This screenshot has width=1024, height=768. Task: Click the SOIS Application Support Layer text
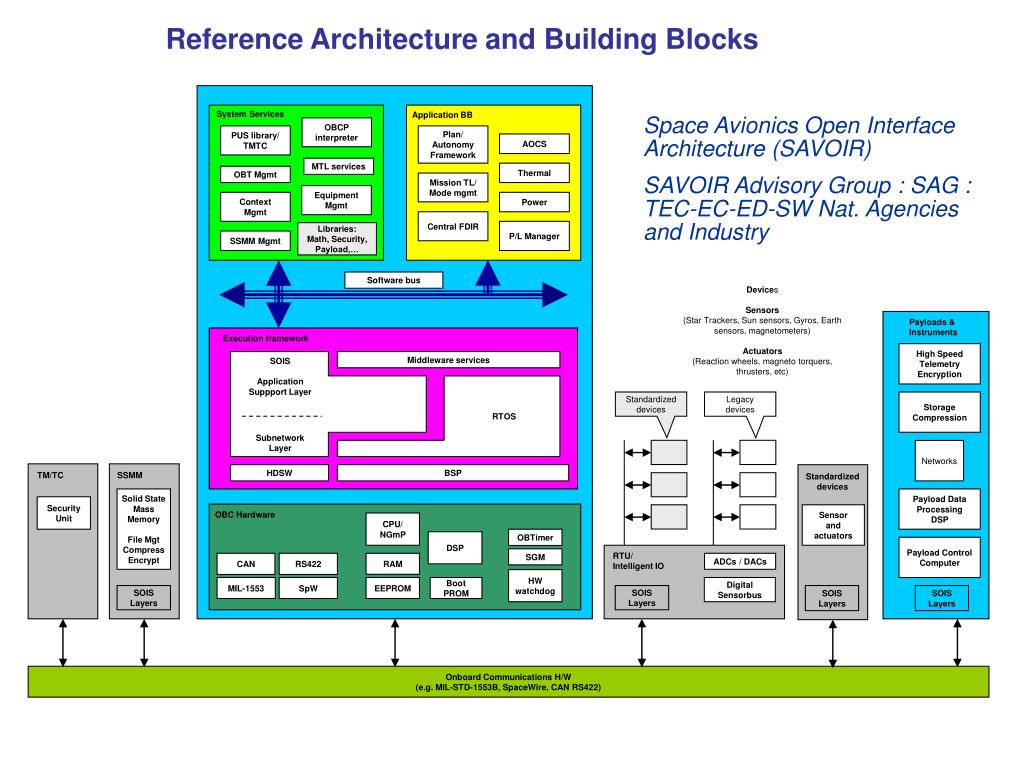(x=280, y=377)
